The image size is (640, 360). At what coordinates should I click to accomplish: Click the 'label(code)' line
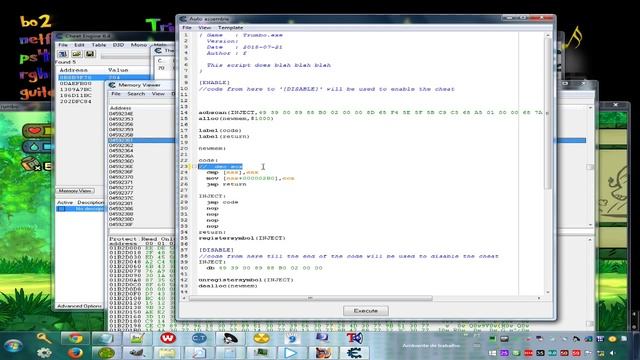click(x=220, y=131)
